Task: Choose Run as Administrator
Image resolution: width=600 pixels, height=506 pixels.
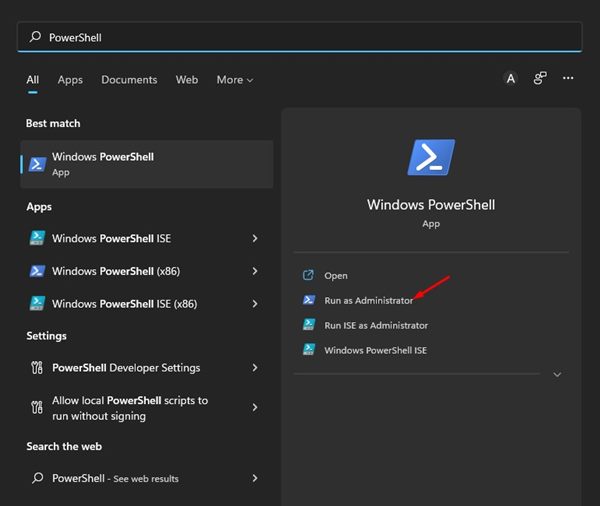Action: pos(368,300)
